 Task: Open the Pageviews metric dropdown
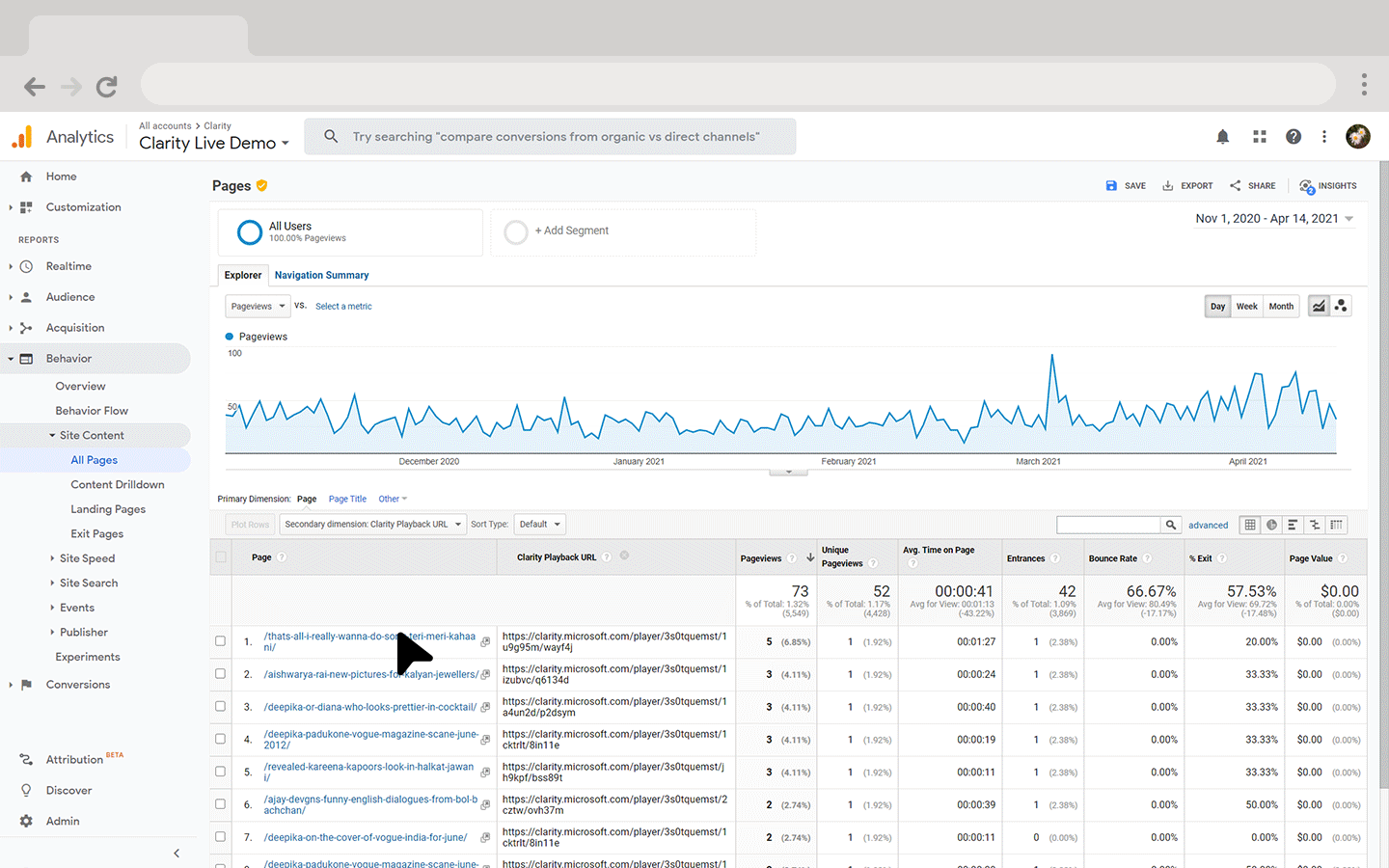click(258, 307)
